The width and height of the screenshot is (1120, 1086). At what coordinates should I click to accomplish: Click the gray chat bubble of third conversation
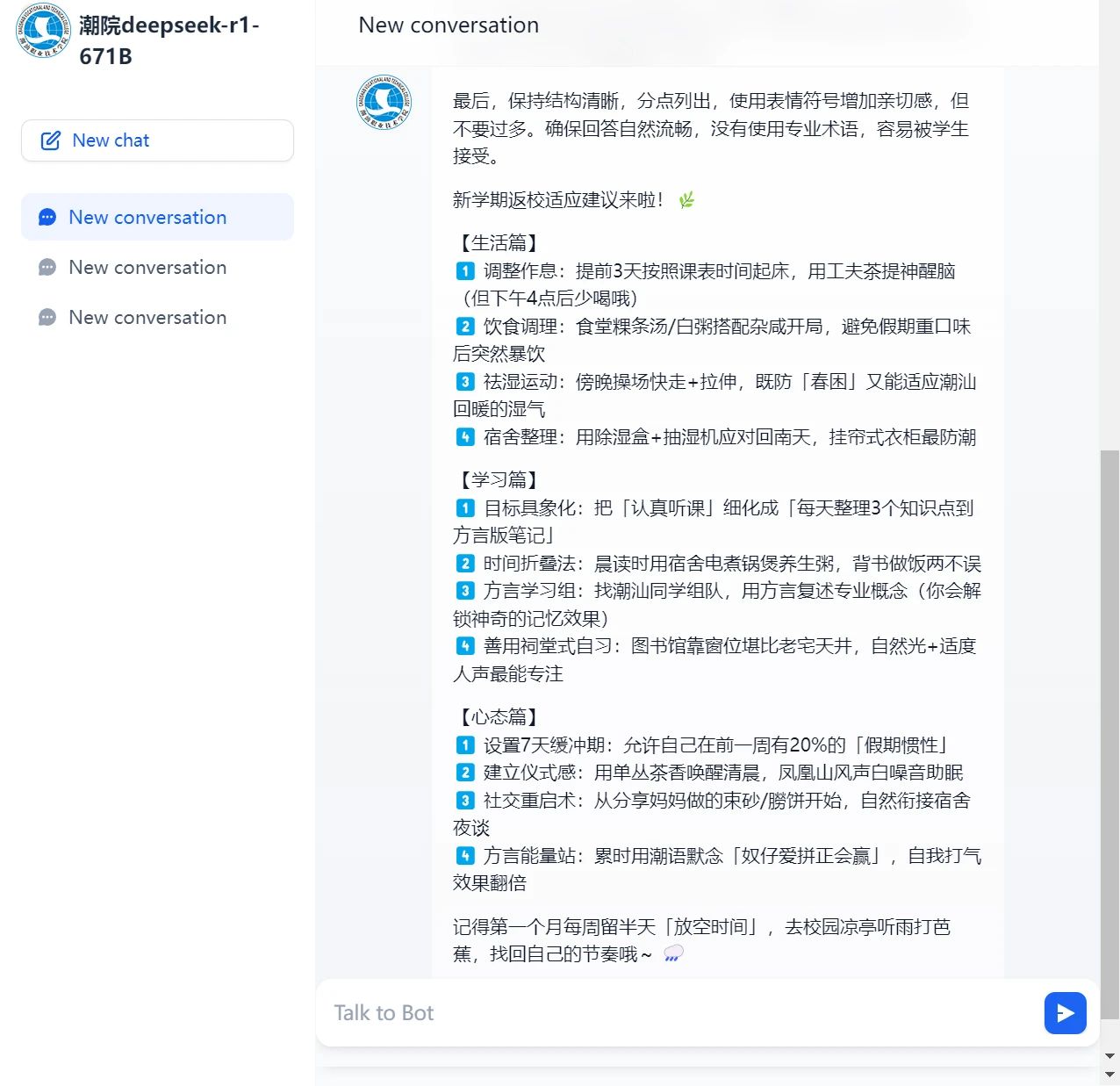click(x=47, y=318)
